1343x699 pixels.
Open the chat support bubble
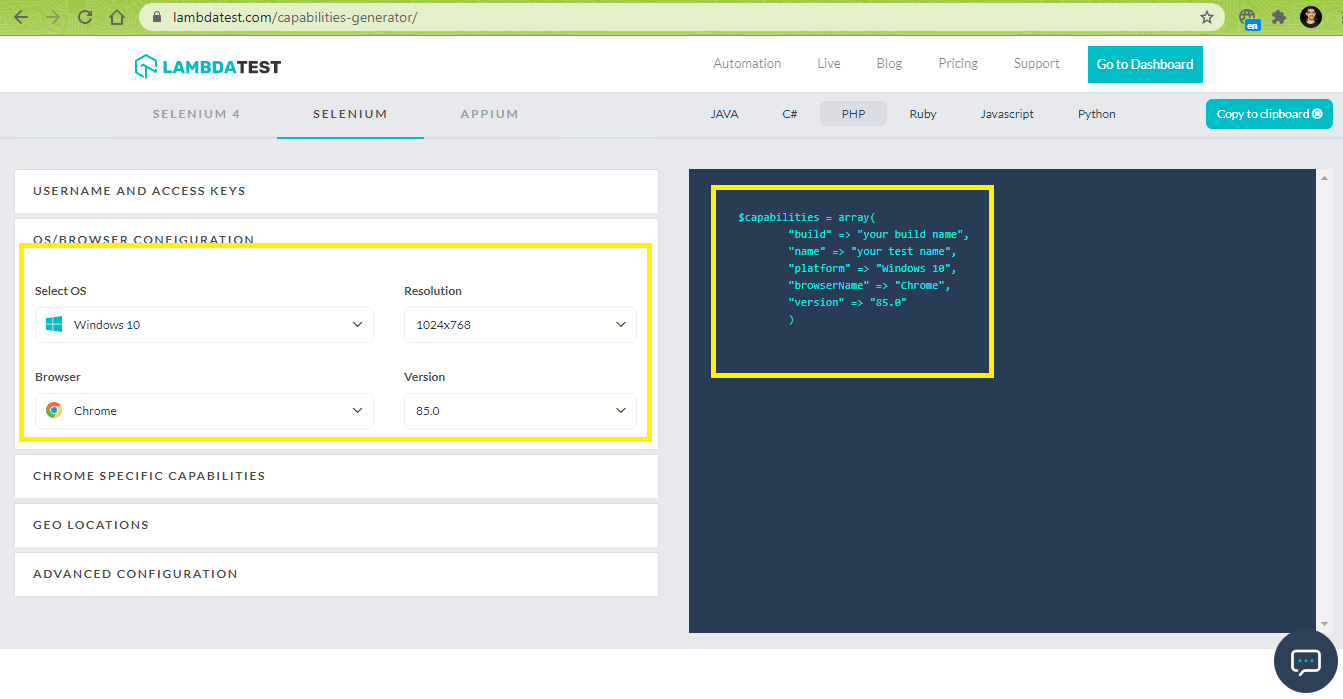pos(1306,661)
